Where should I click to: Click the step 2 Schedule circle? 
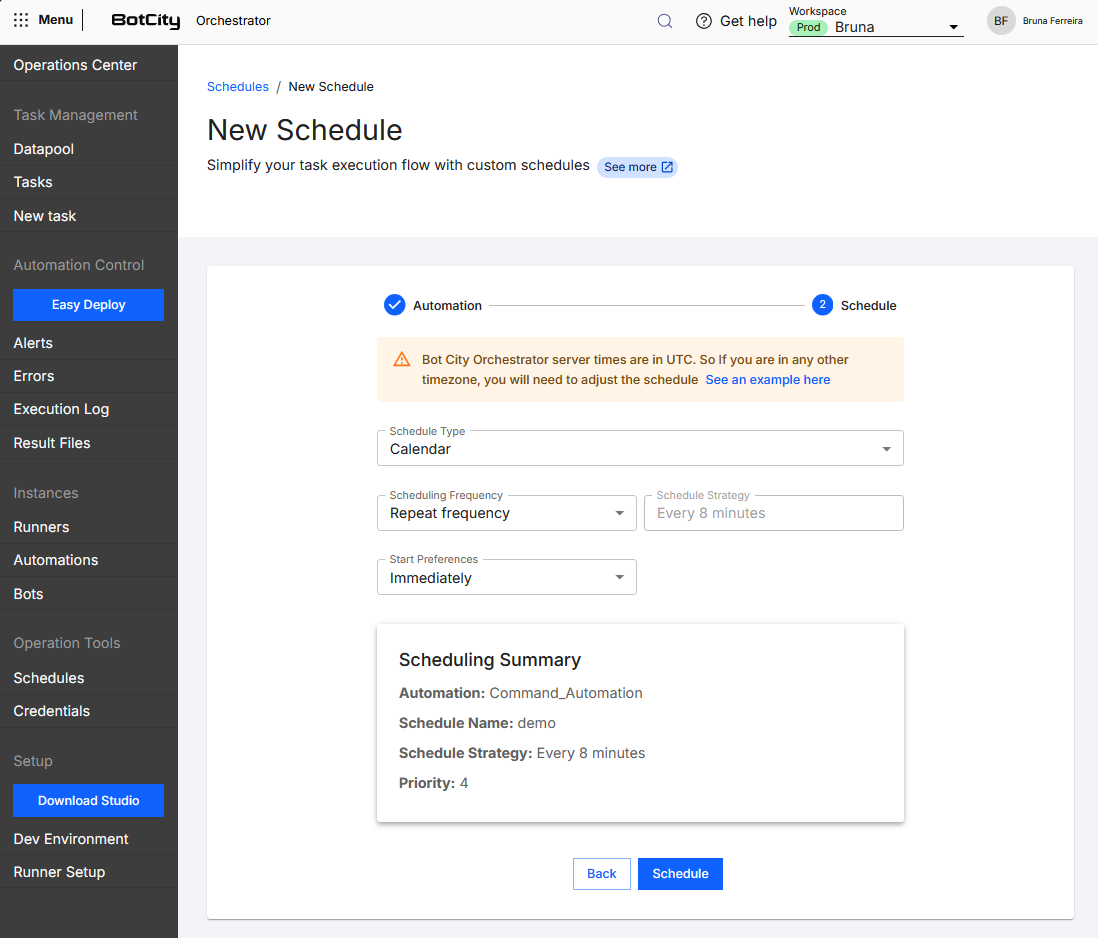[x=822, y=305]
